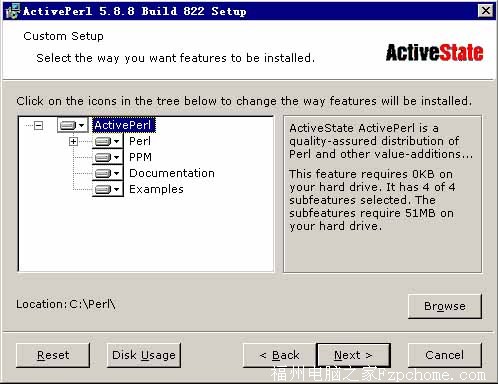
Task: Select the Perl tree item
Action: [140, 141]
